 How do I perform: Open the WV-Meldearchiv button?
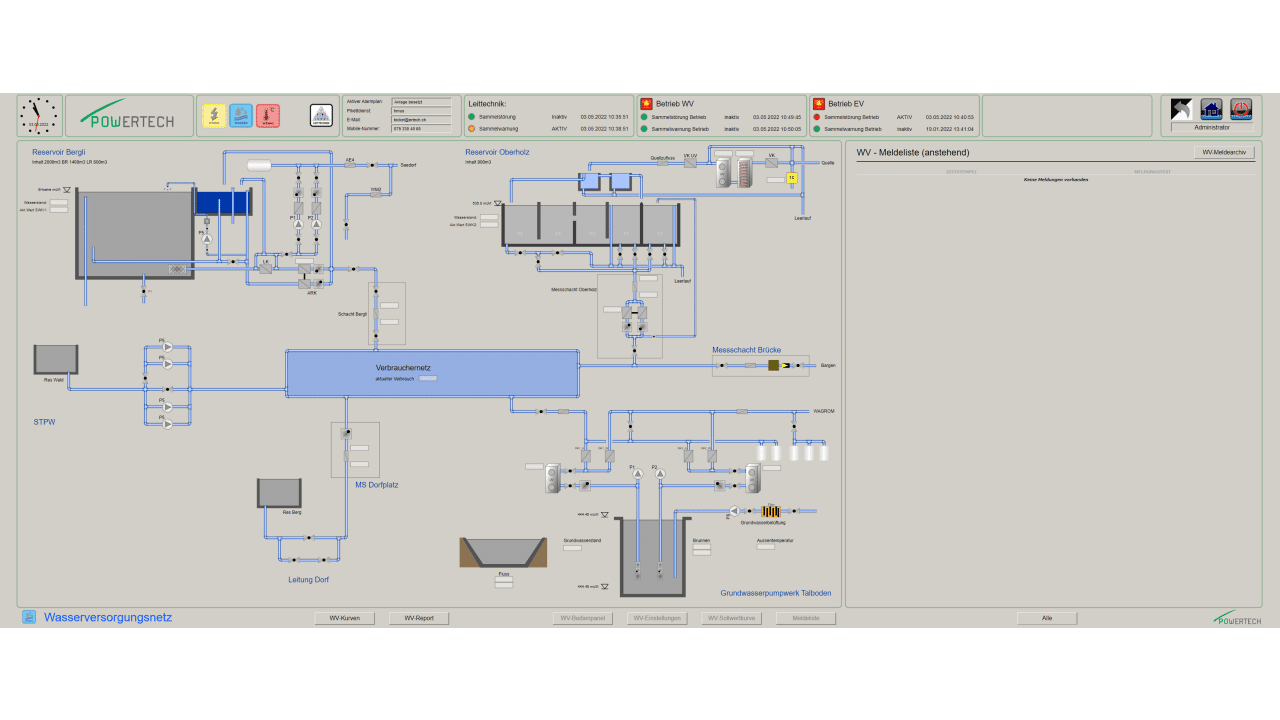1224,152
